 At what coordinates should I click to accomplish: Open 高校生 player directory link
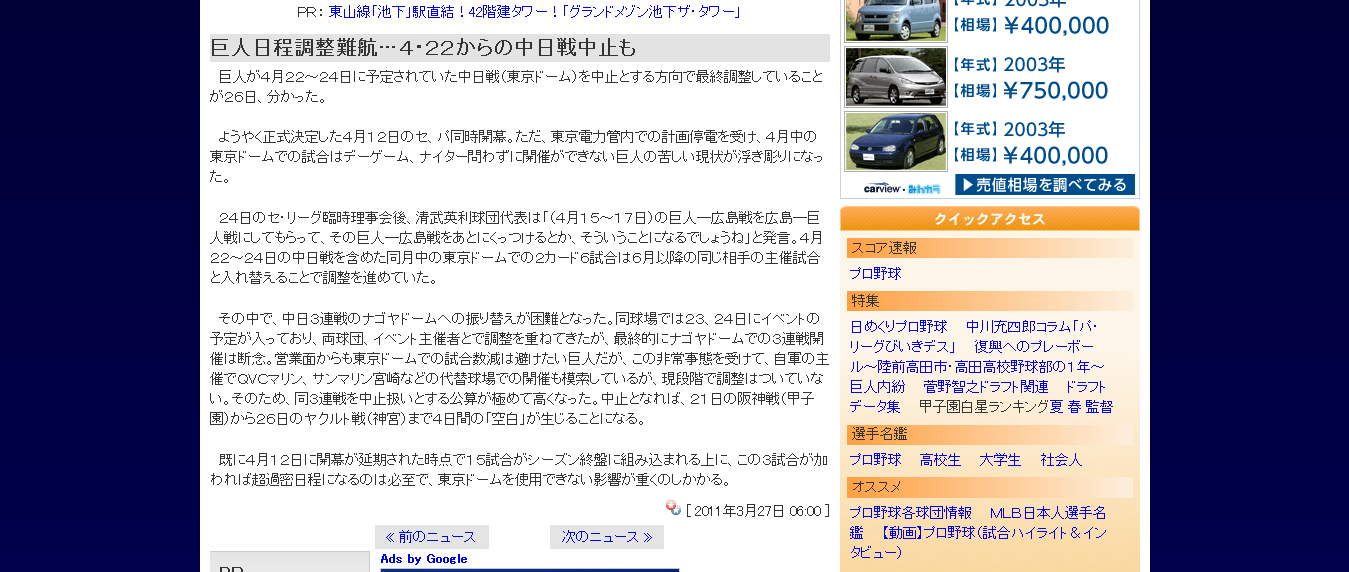940,460
